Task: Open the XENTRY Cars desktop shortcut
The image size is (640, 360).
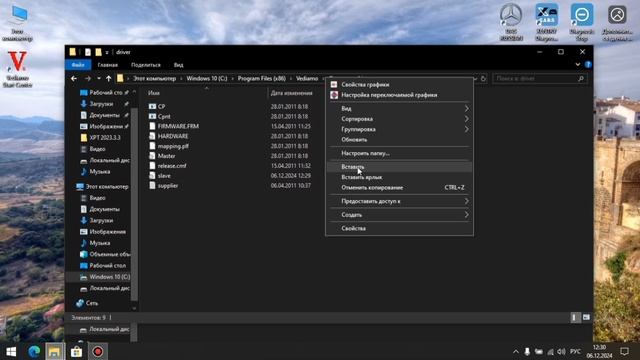Action: click(547, 22)
